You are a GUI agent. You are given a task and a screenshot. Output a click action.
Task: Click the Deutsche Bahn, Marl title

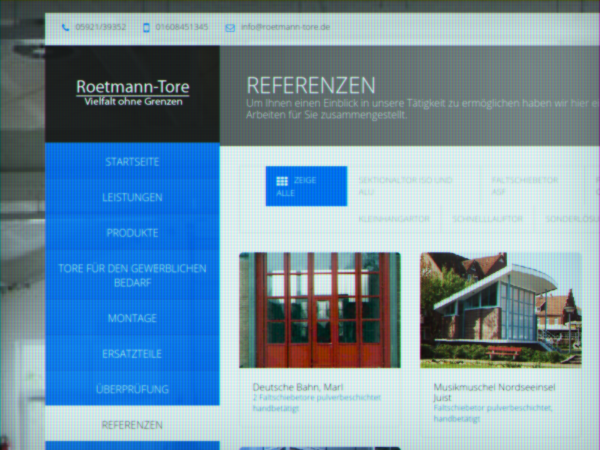tap(298, 387)
